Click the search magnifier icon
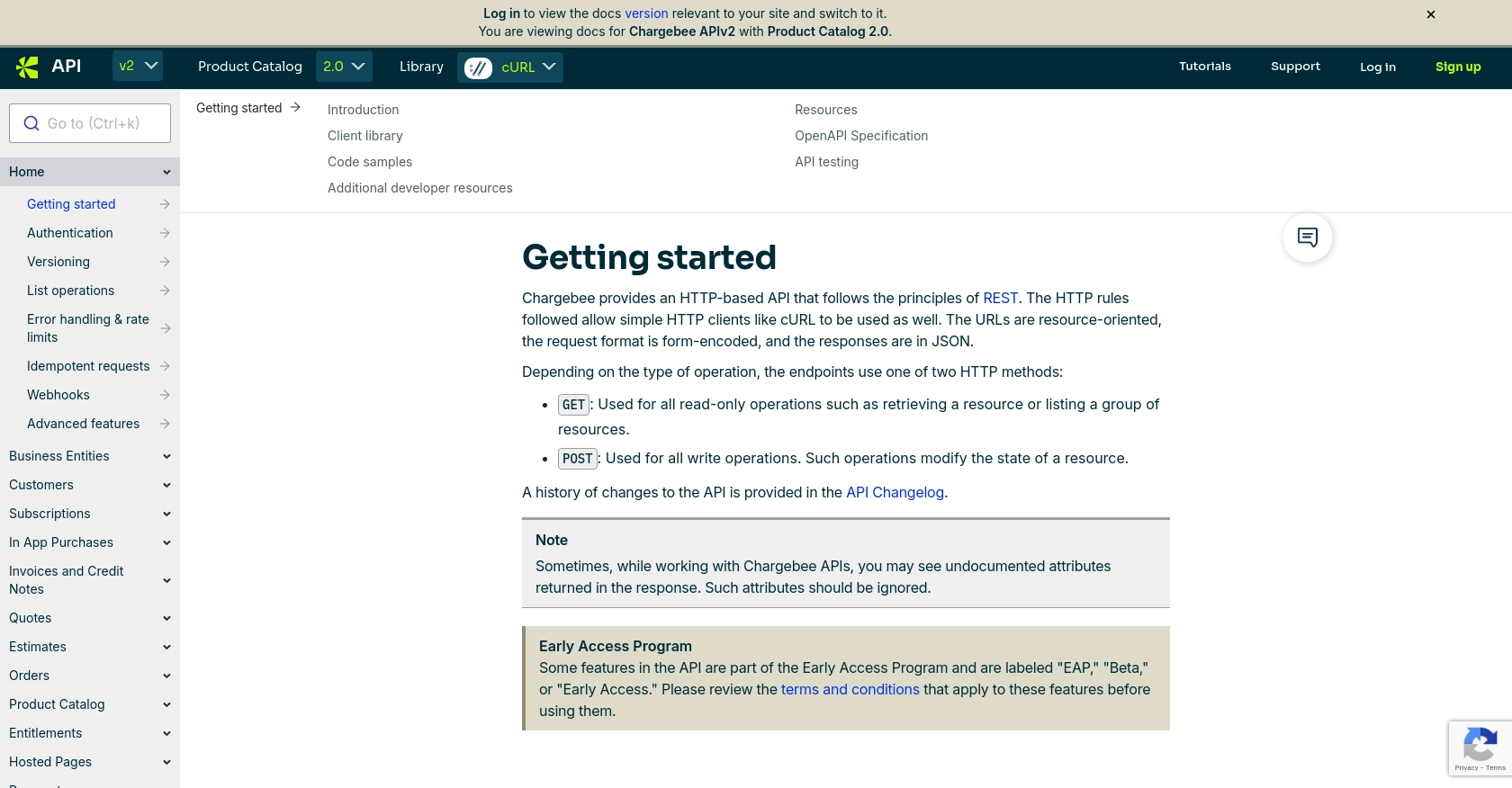 [31, 123]
